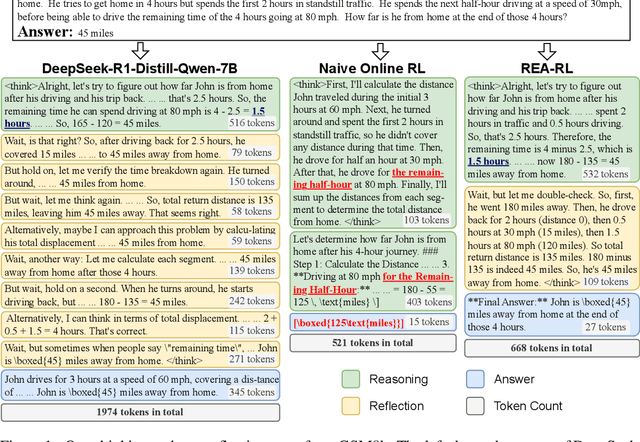
Task: Click the green Reasoning legend swatch
Action: (x=351, y=379)
